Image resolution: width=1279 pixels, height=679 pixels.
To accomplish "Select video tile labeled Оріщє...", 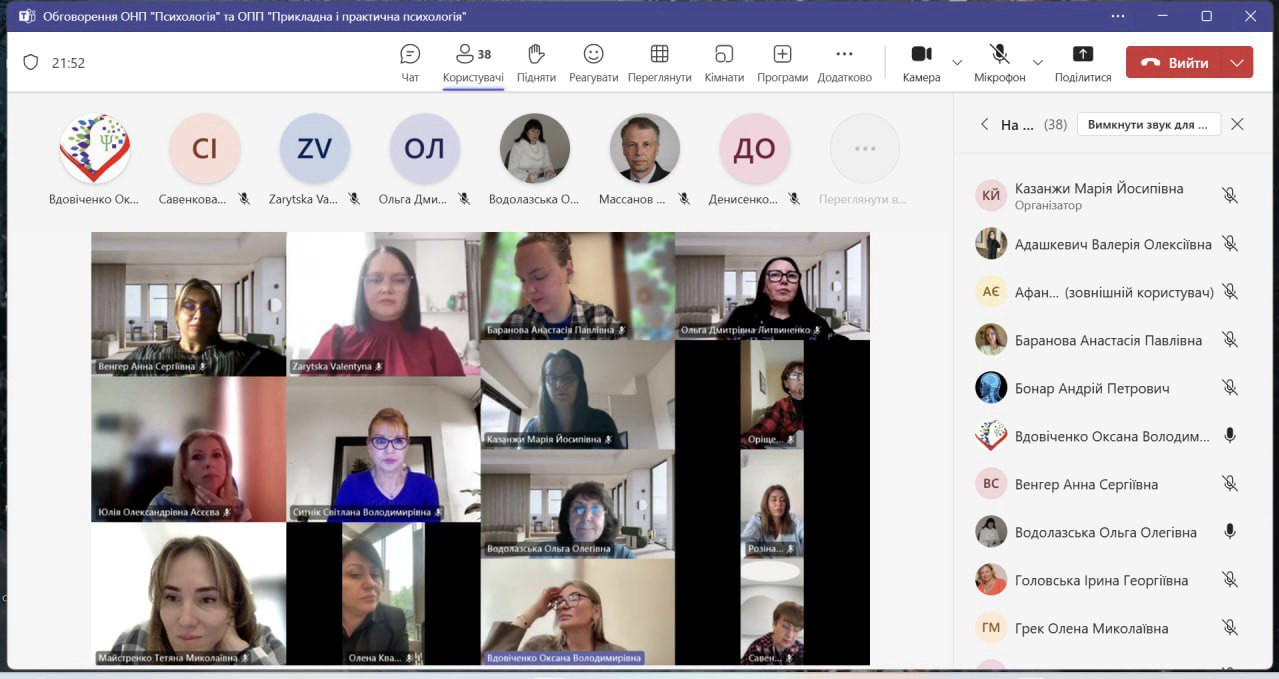I will (772, 394).
